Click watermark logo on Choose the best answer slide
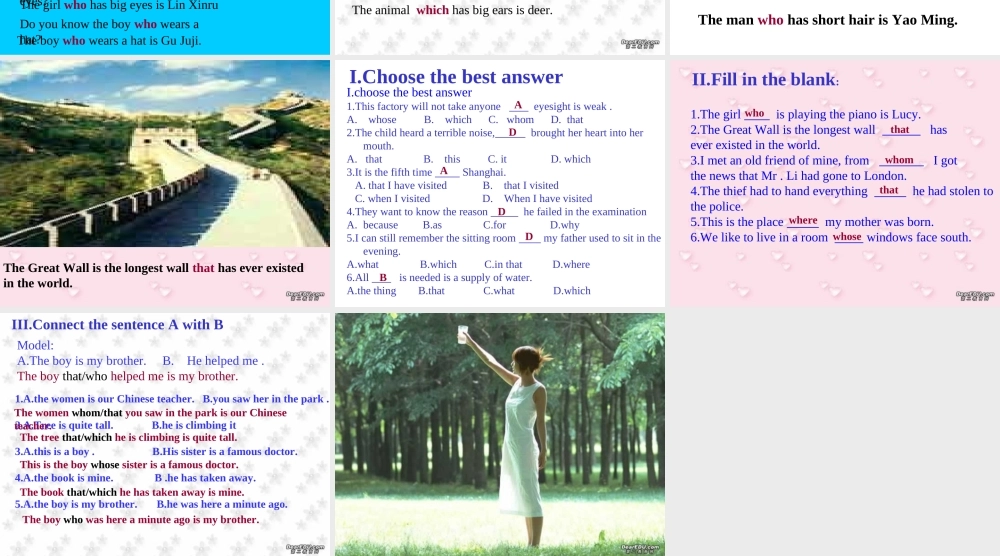This screenshot has width=1000, height=556. click(640, 295)
